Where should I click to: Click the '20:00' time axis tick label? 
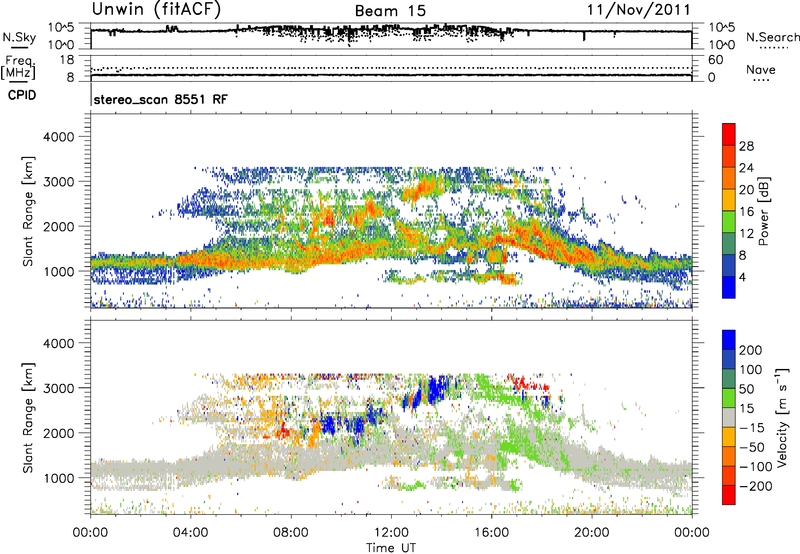pyautogui.click(x=592, y=533)
